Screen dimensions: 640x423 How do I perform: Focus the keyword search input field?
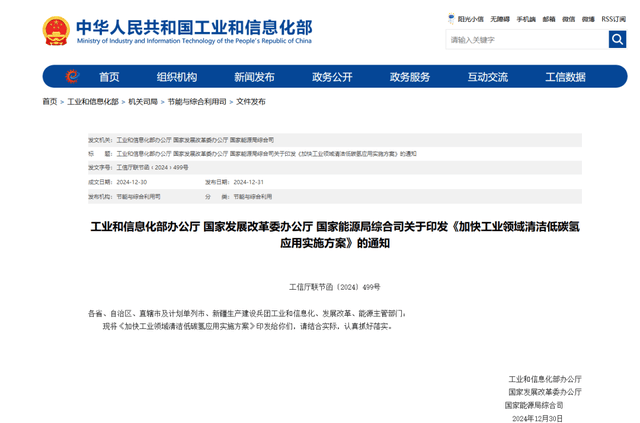527,40
